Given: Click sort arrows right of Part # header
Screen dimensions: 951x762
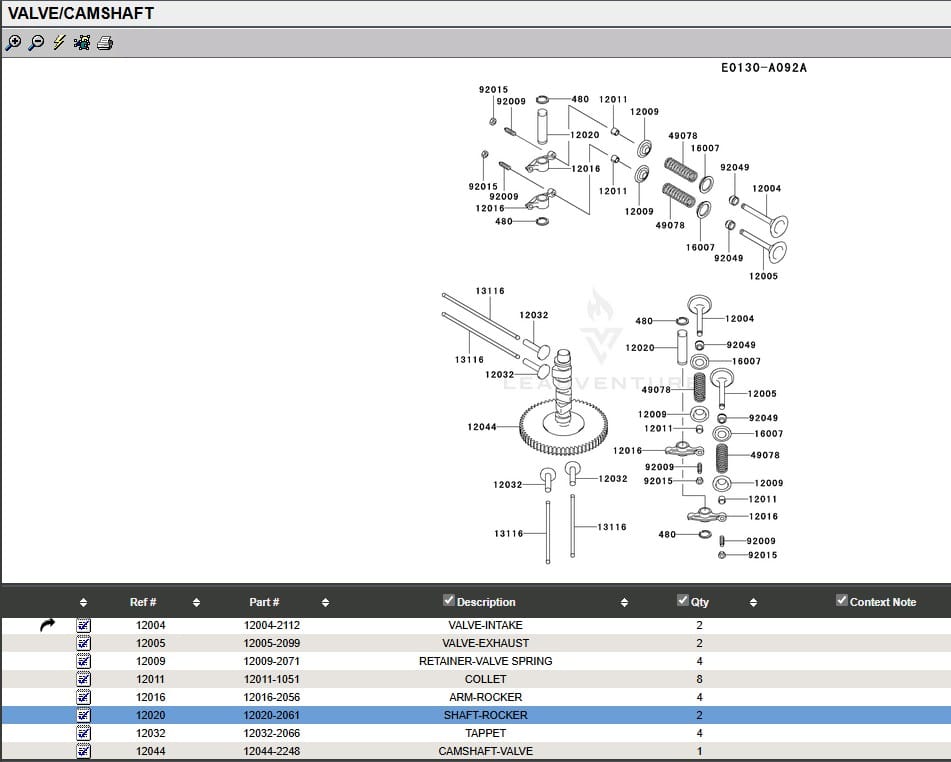Looking at the screenshot, I should coord(325,602).
